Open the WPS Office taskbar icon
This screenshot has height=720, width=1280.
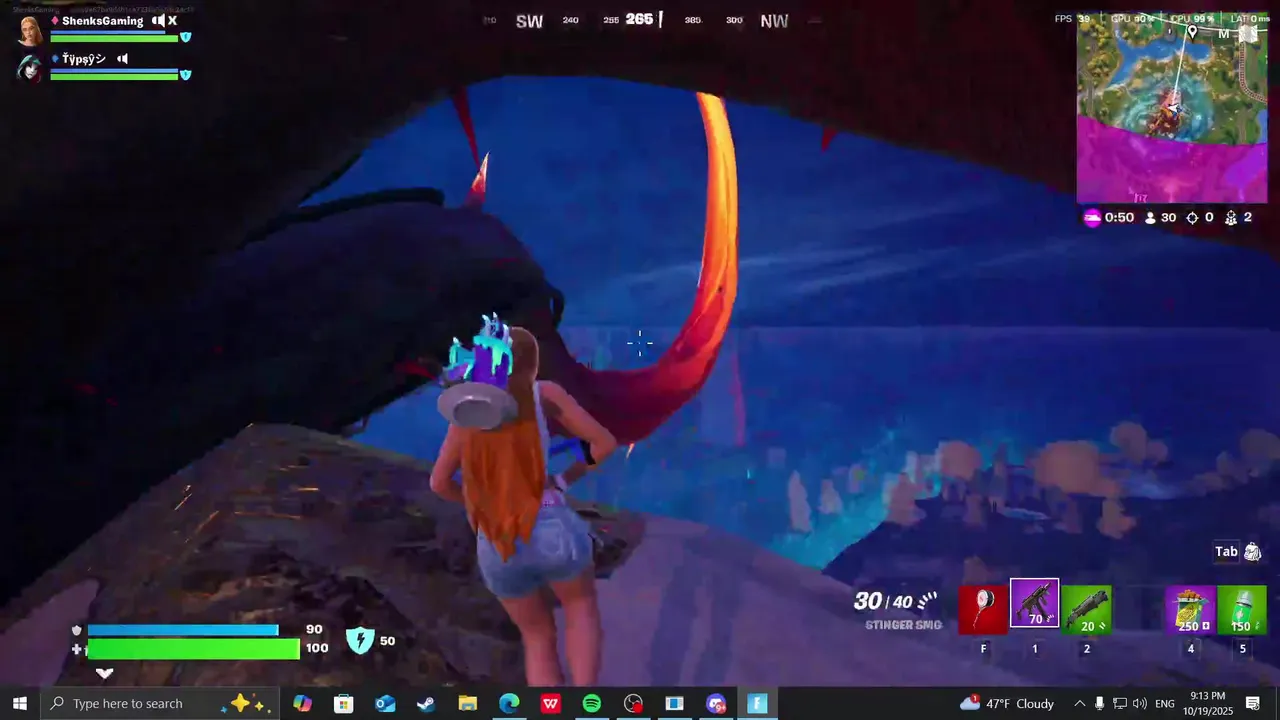click(550, 704)
